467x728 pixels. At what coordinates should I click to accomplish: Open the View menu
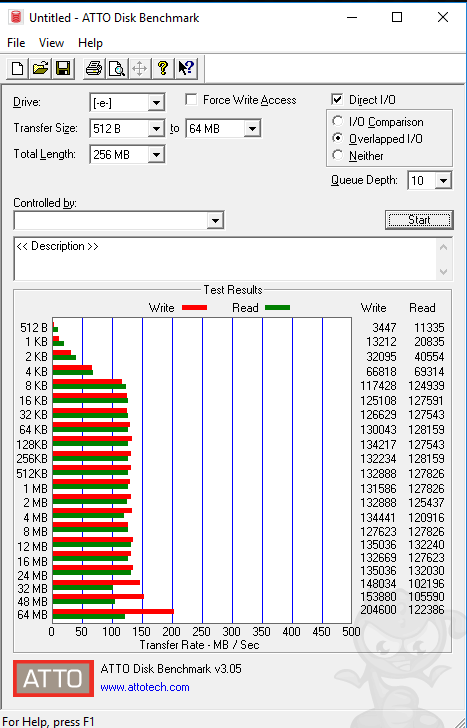click(51, 43)
